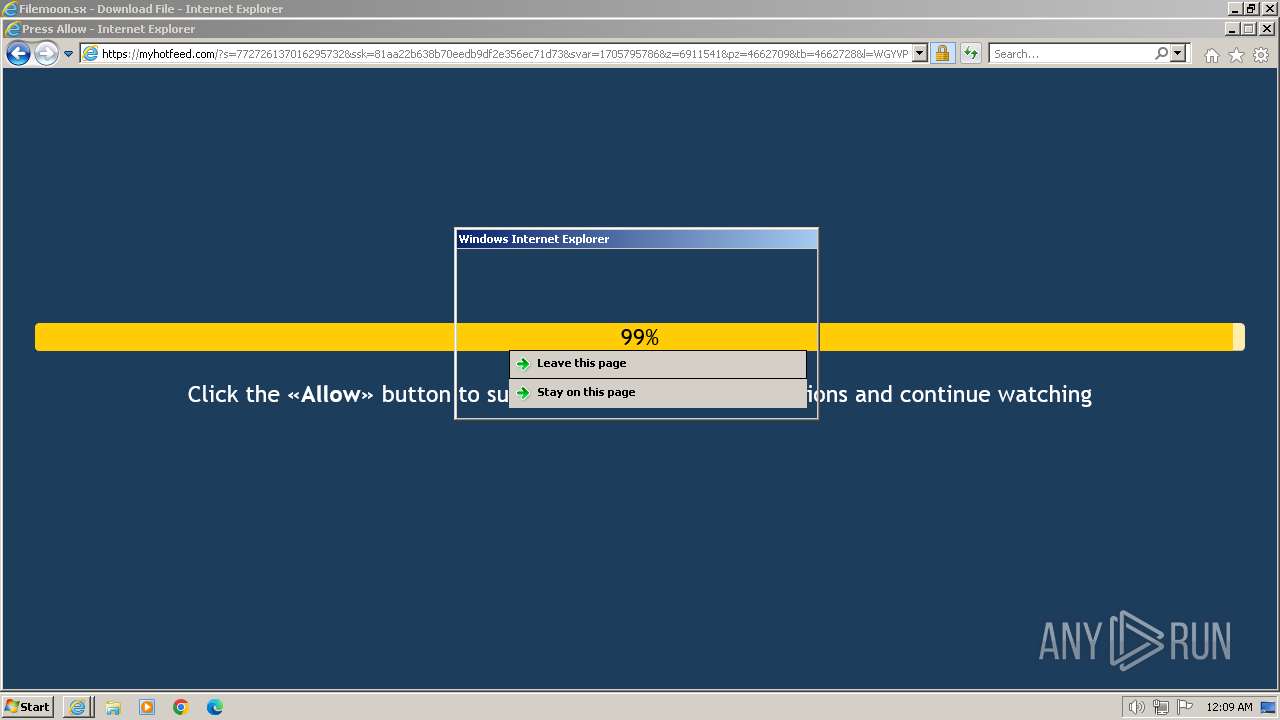Open Internet Explorer from the taskbar
1280x720 pixels.
pos(77,707)
